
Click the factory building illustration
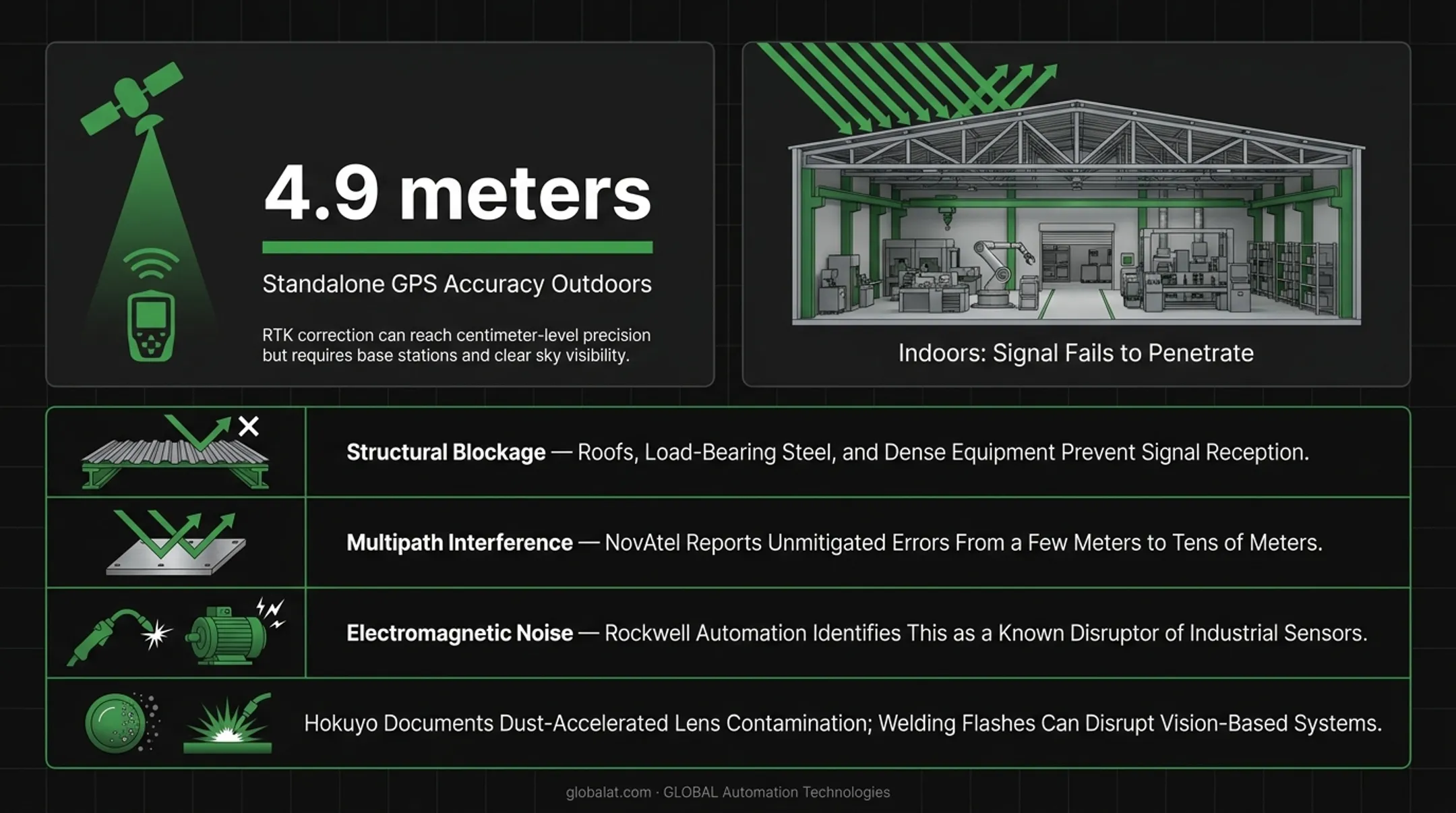click(1076, 212)
